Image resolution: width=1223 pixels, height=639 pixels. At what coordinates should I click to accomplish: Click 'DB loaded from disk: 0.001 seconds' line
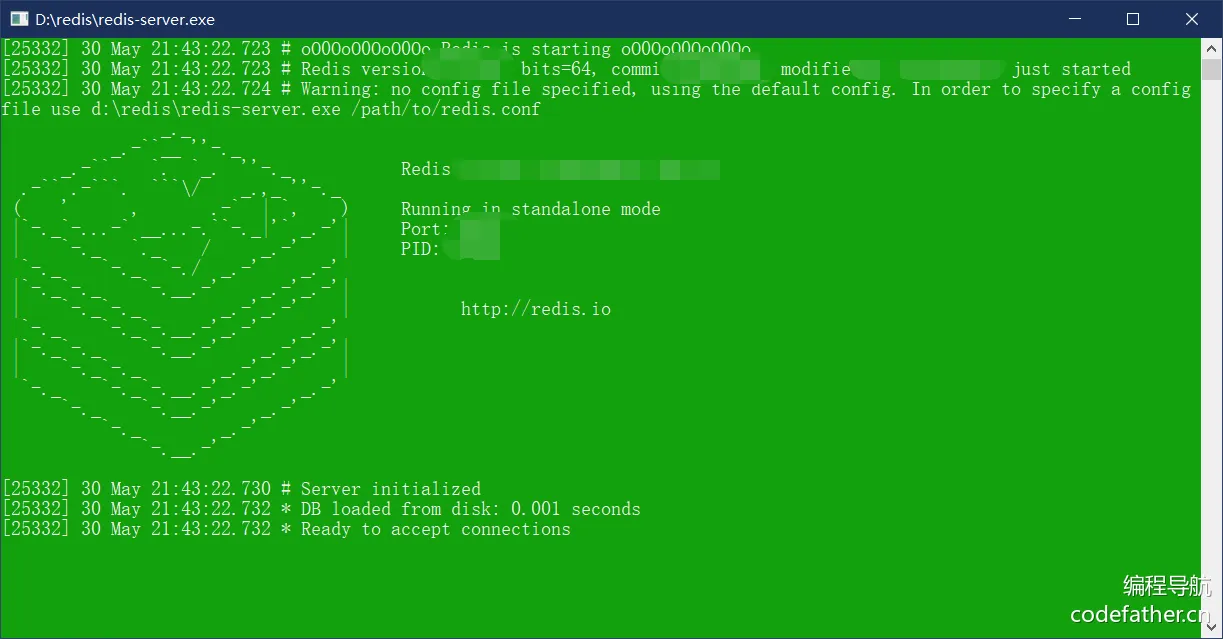click(321, 509)
